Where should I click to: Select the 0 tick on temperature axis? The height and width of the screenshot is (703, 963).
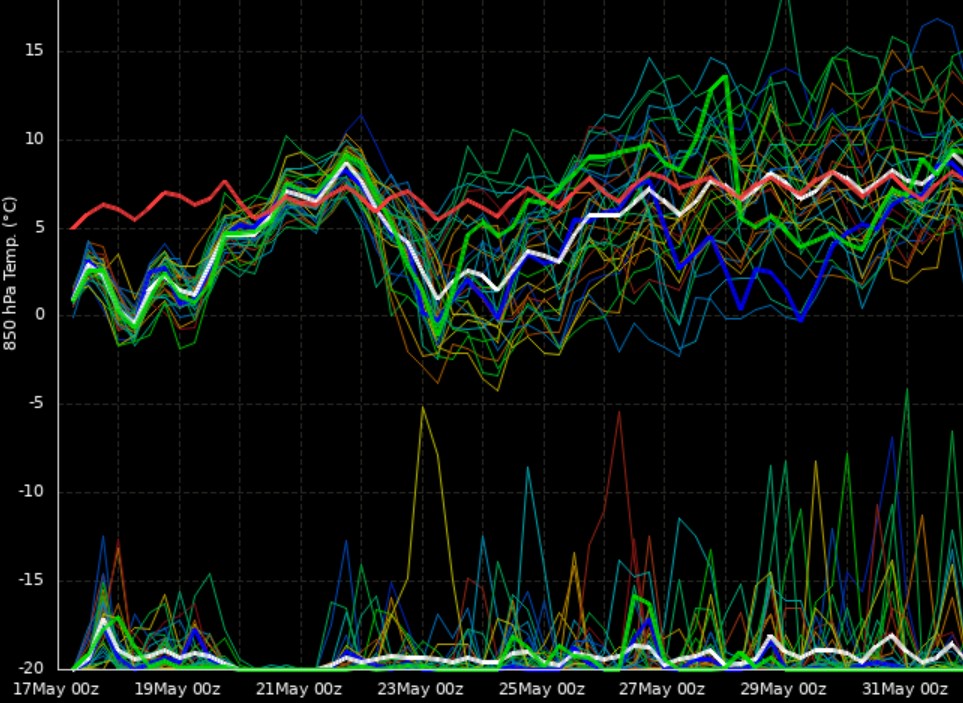click(x=39, y=315)
